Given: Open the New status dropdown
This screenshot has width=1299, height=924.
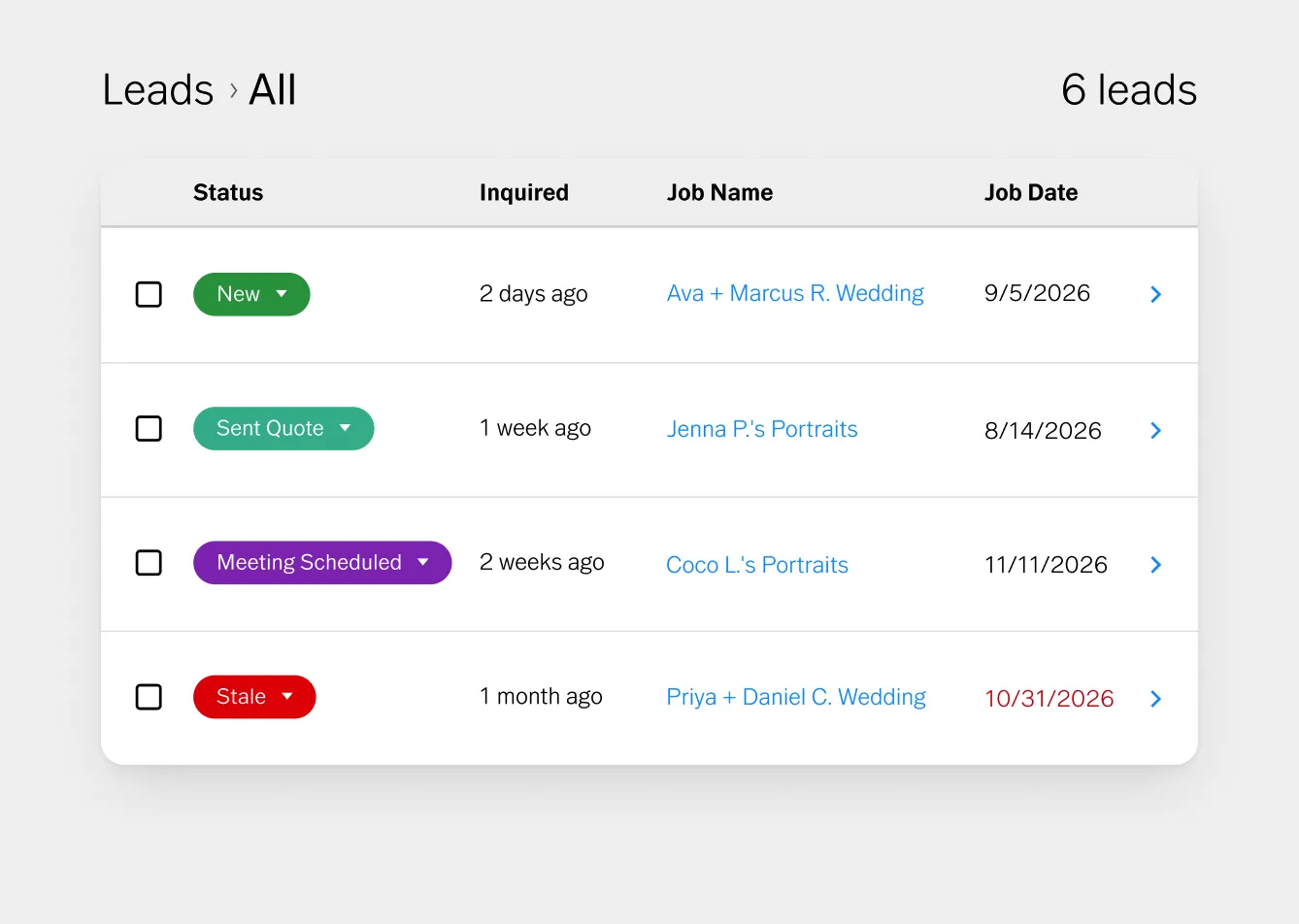Looking at the screenshot, I should pos(251,294).
